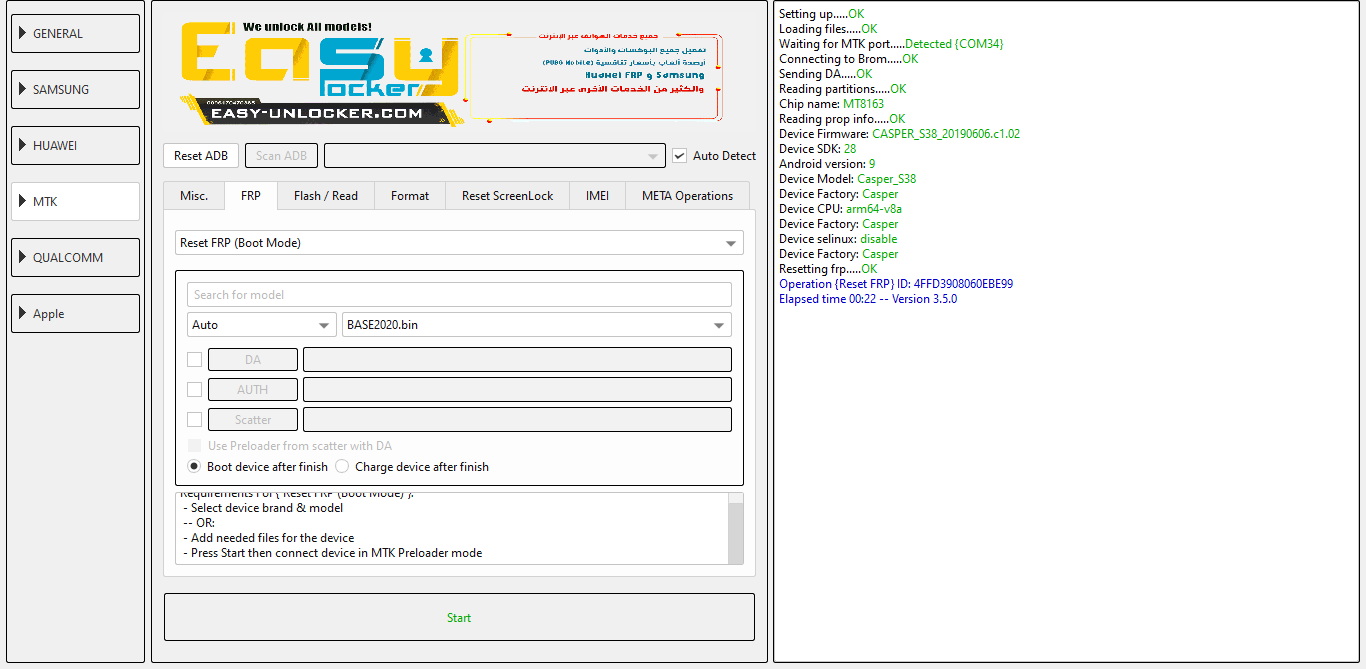Click 'Elapsed time 00:22' log line
The width and height of the screenshot is (1366, 669).
[x=868, y=299]
